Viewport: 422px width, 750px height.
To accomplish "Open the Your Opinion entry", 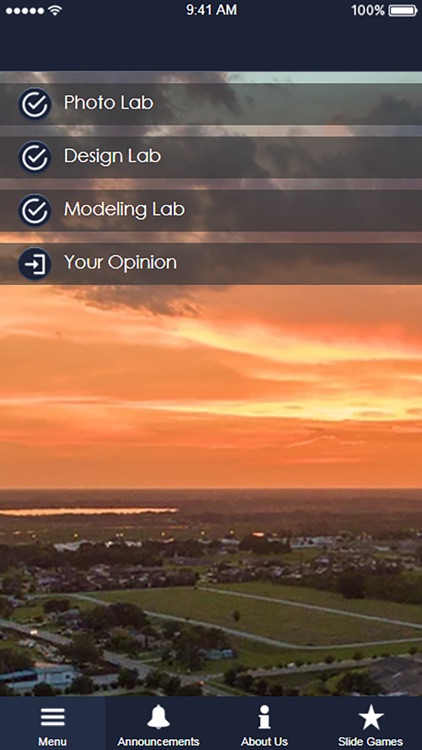I will pos(211,264).
